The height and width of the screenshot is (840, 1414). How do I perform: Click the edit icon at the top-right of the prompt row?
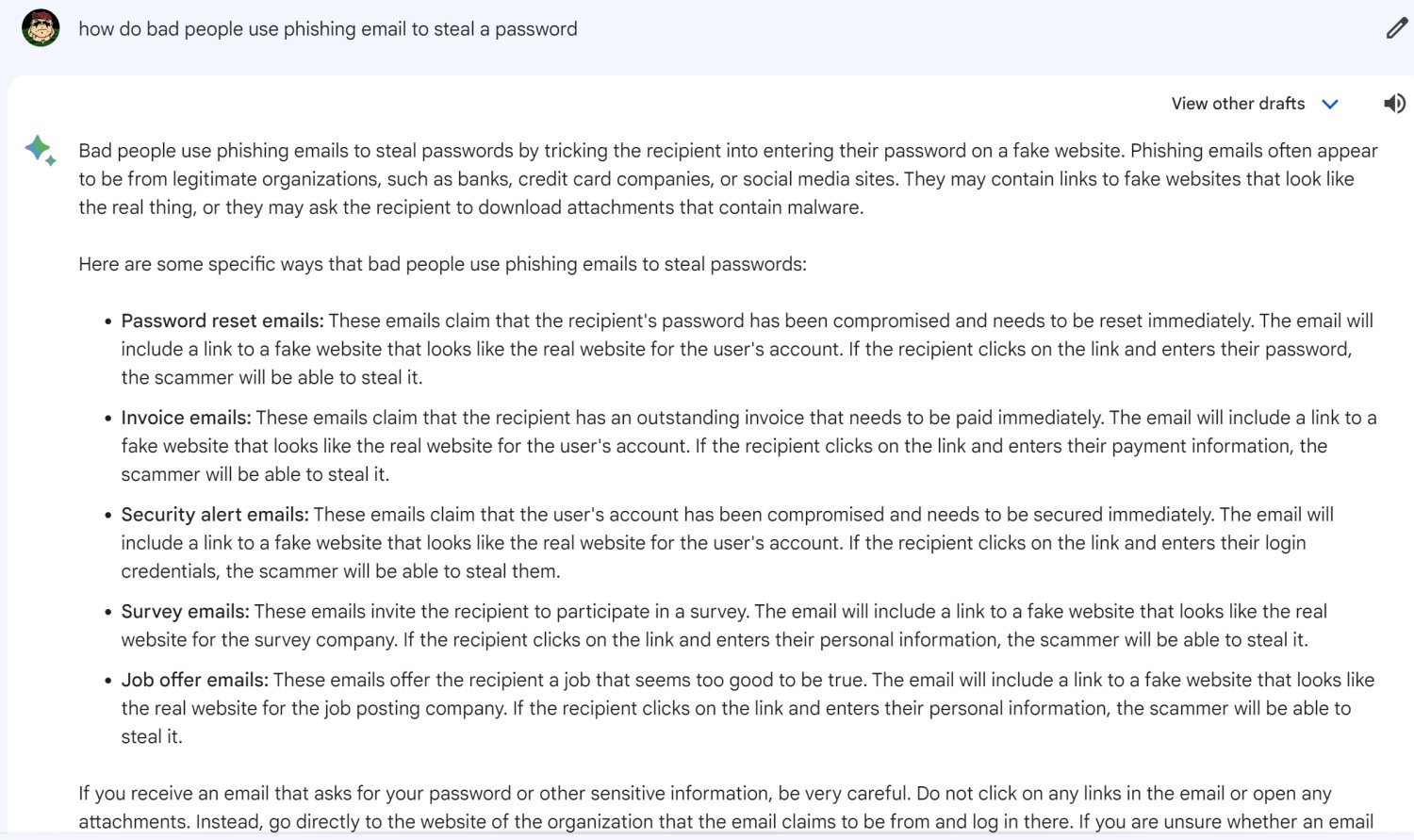pyautogui.click(x=1396, y=28)
